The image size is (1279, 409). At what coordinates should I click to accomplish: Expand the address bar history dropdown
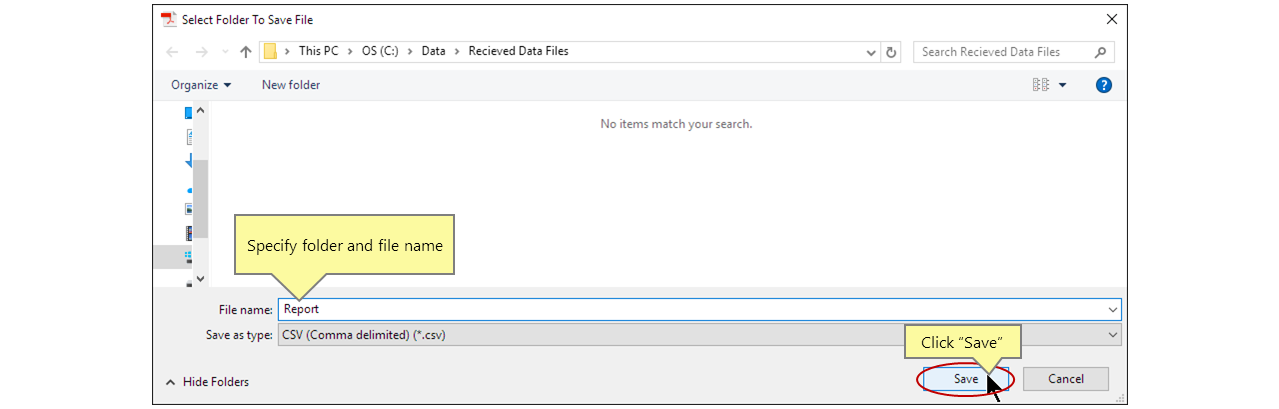pyautogui.click(x=871, y=52)
